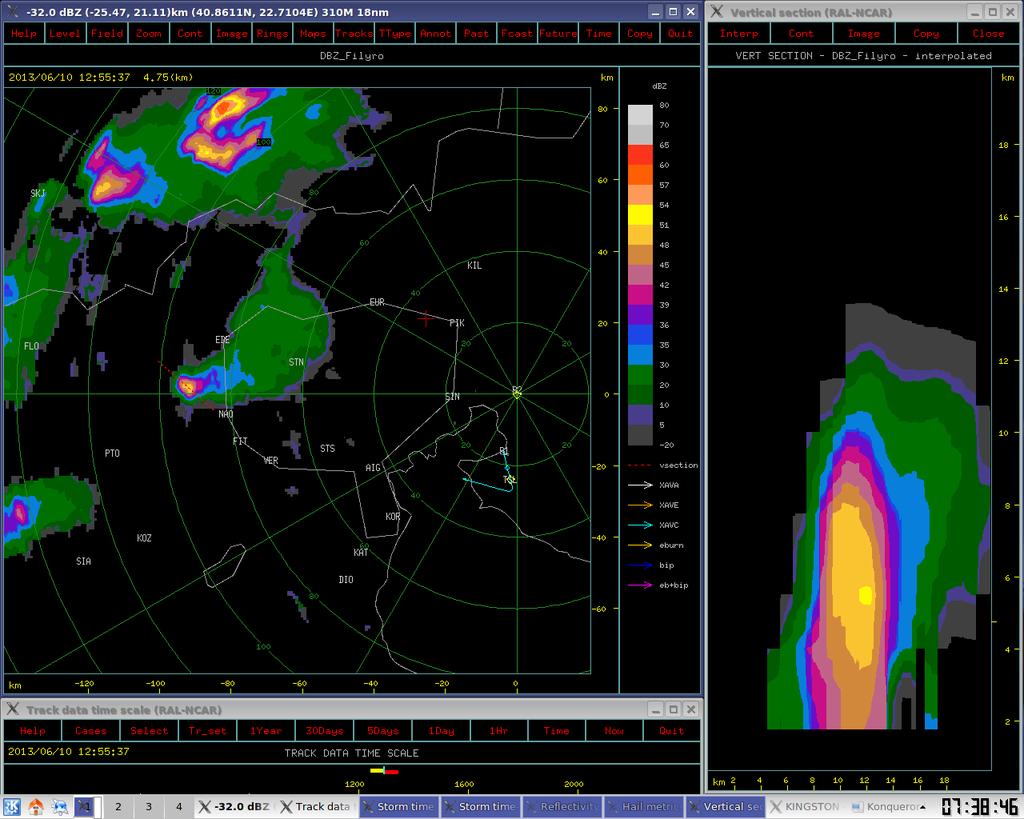Screen dimensions: 1024x819
Task: Click the yellow-red marker on the track time scale
Action: pyautogui.click(x=384, y=771)
